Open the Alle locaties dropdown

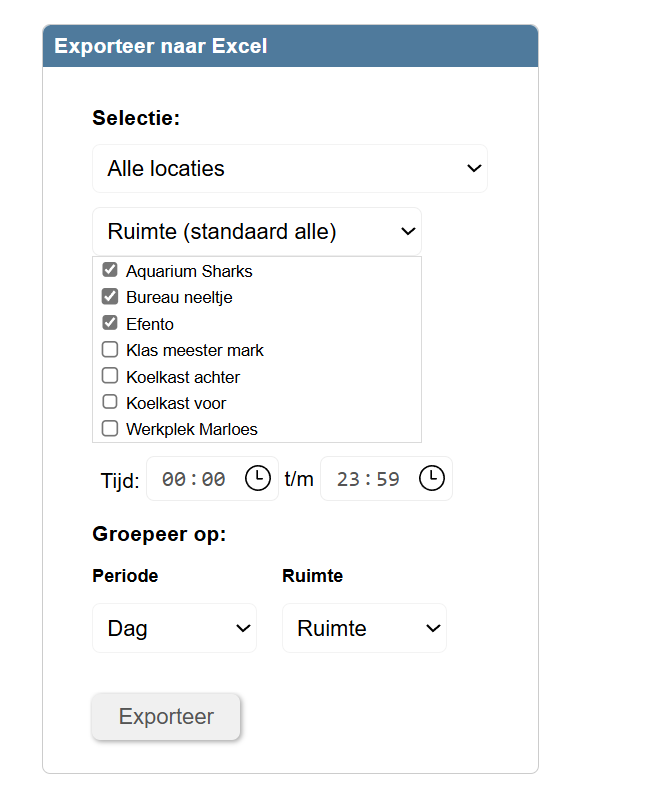tap(289, 169)
